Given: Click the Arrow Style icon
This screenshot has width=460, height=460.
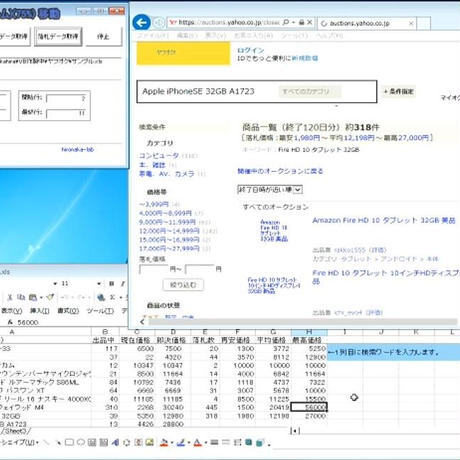Looking at the screenshot, I should pos(237,443).
